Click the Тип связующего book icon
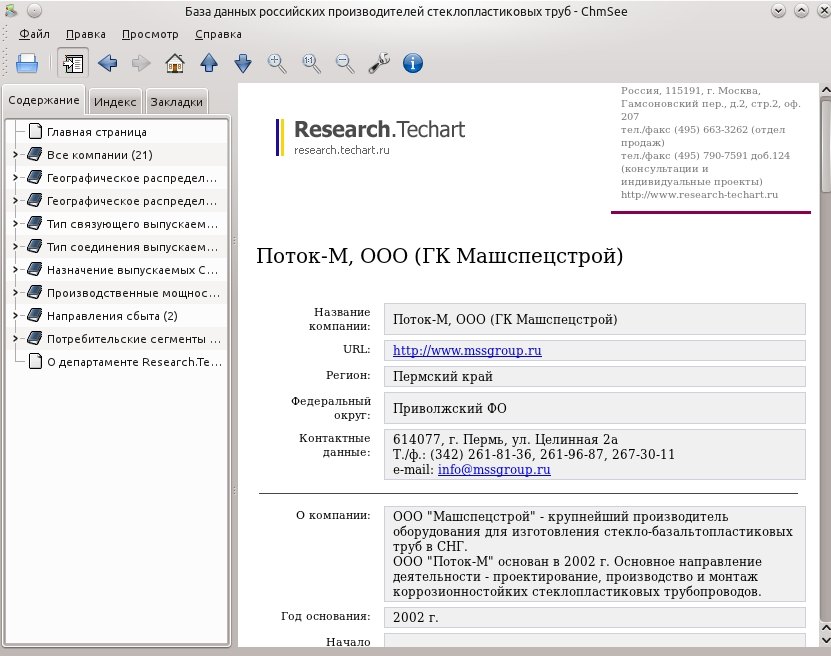This screenshot has height=656, width=831. pyautogui.click(x=34, y=224)
